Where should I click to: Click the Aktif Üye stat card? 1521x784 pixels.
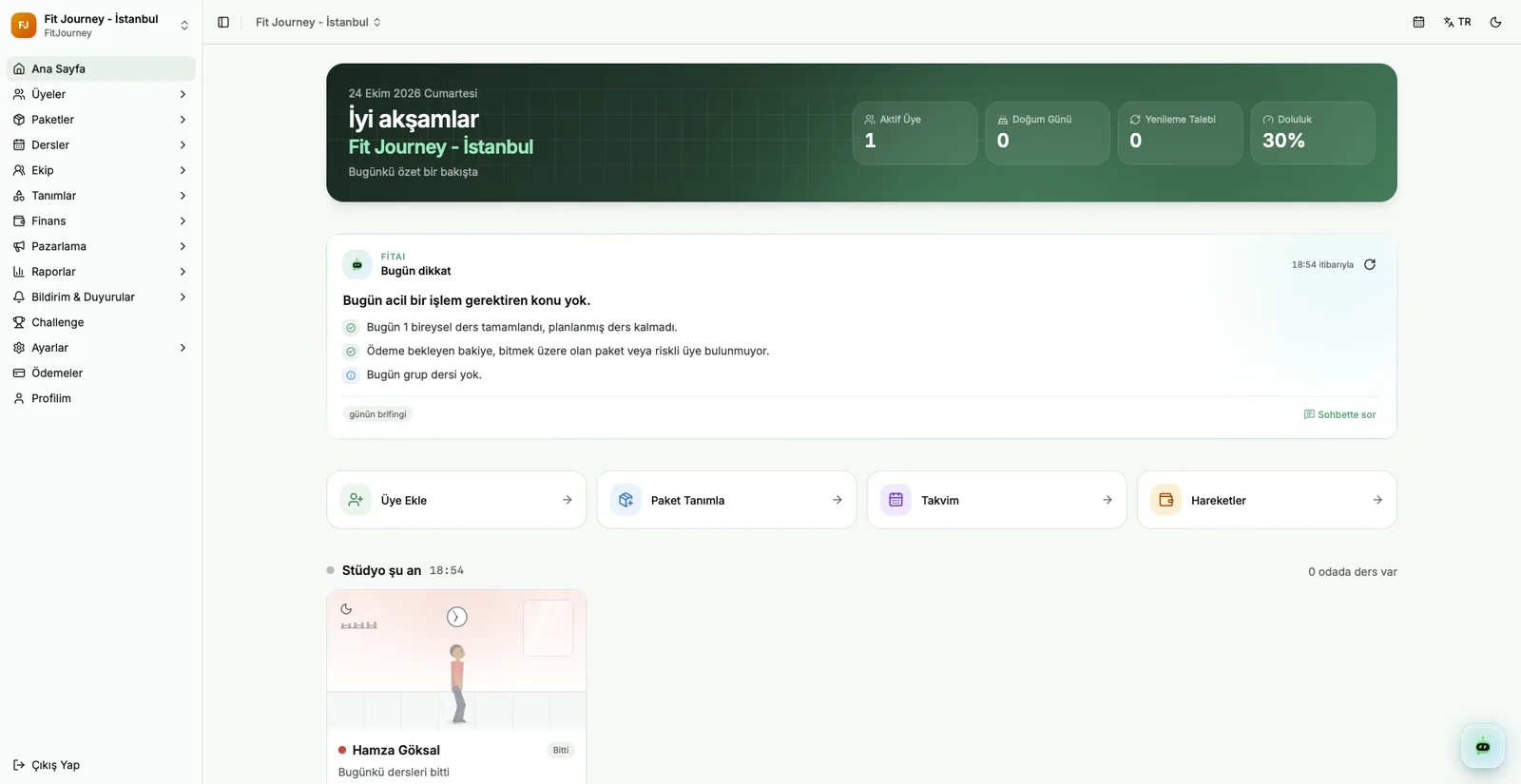pyautogui.click(x=915, y=133)
